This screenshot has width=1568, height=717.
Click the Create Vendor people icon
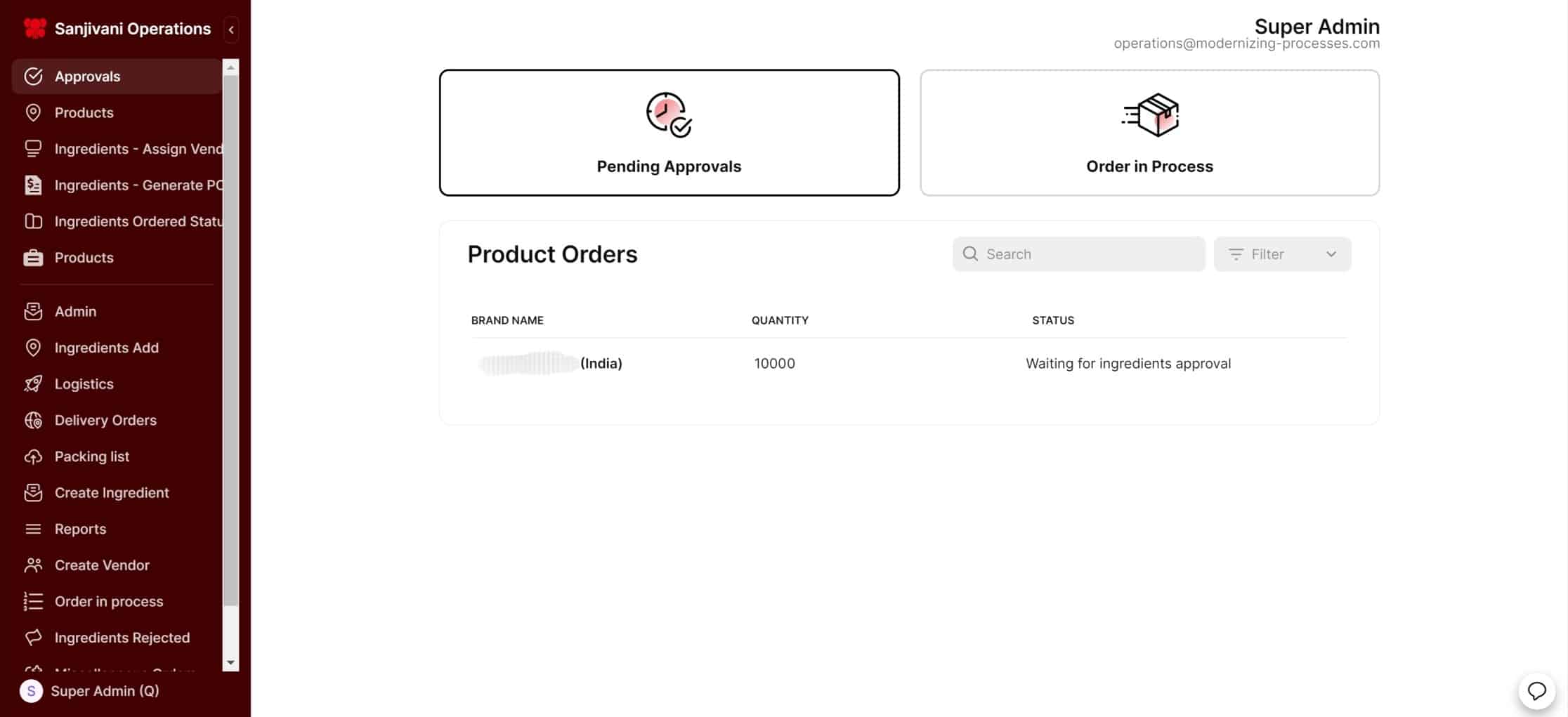point(33,565)
